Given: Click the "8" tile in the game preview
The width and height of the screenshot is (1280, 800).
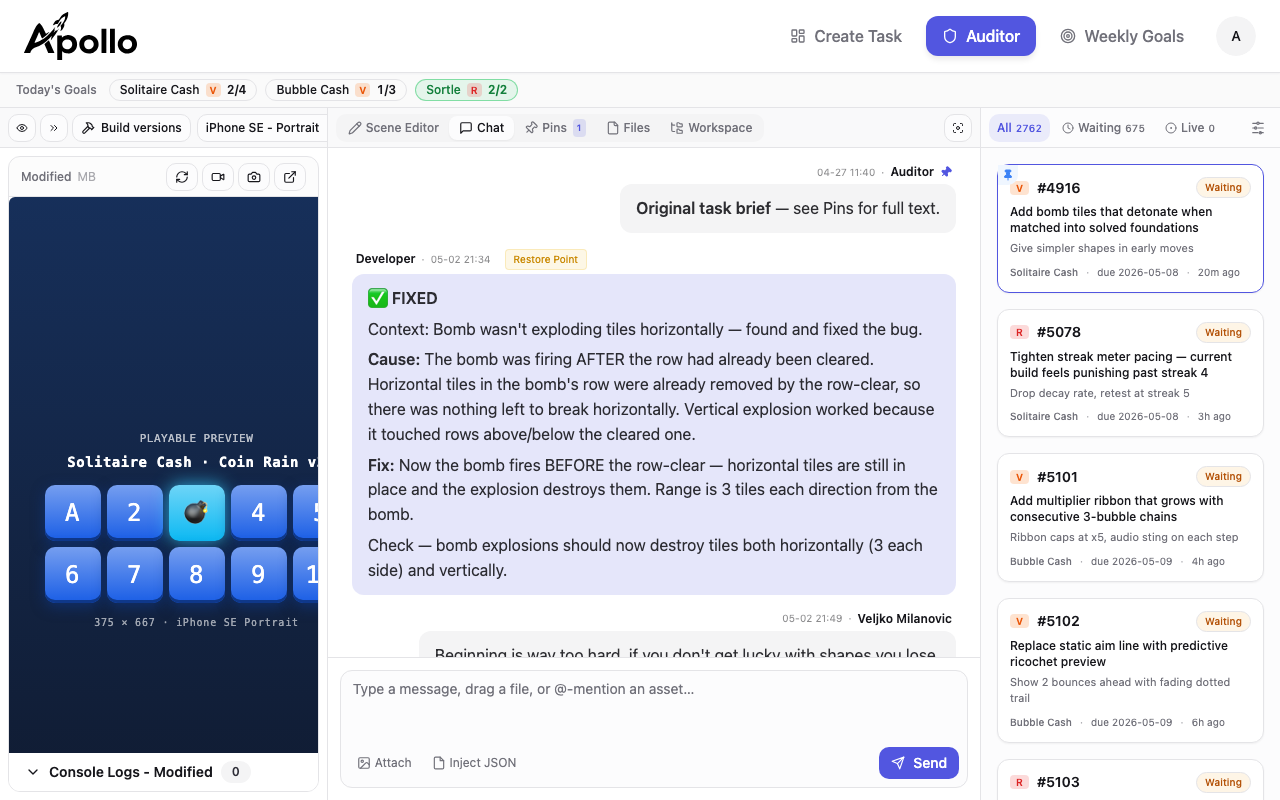Looking at the screenshot, I should [x=196, y=575].
